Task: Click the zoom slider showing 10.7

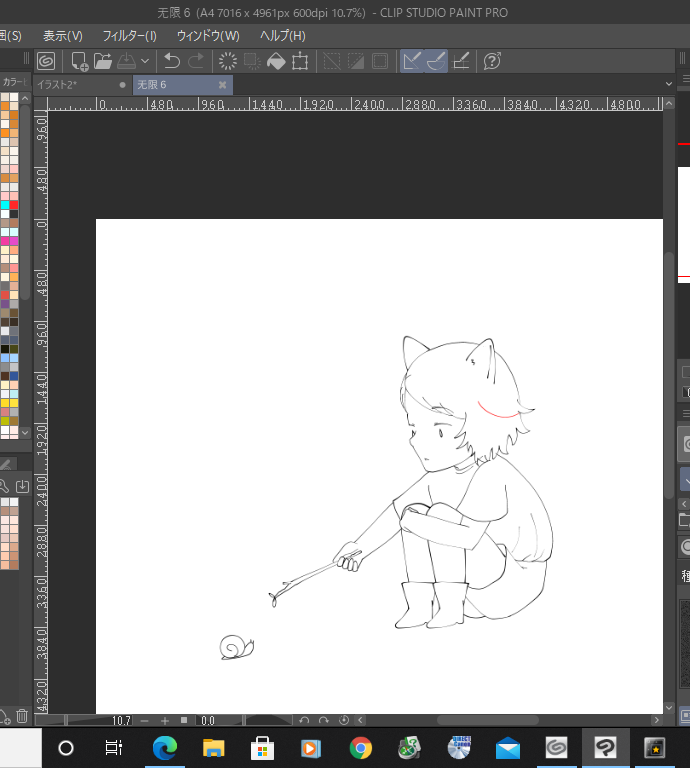Action: (84, 720)
